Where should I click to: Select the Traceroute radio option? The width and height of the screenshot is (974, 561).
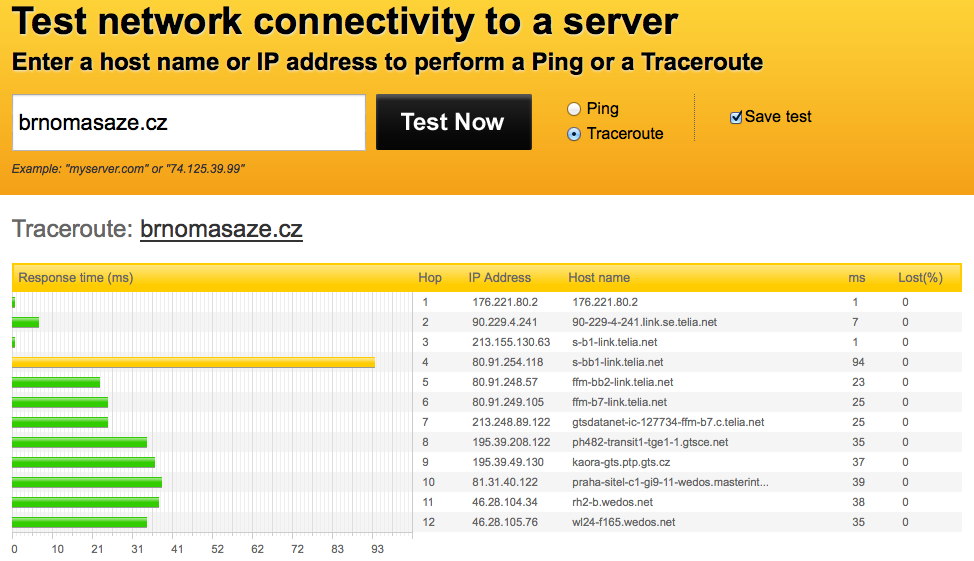(574, 134)
